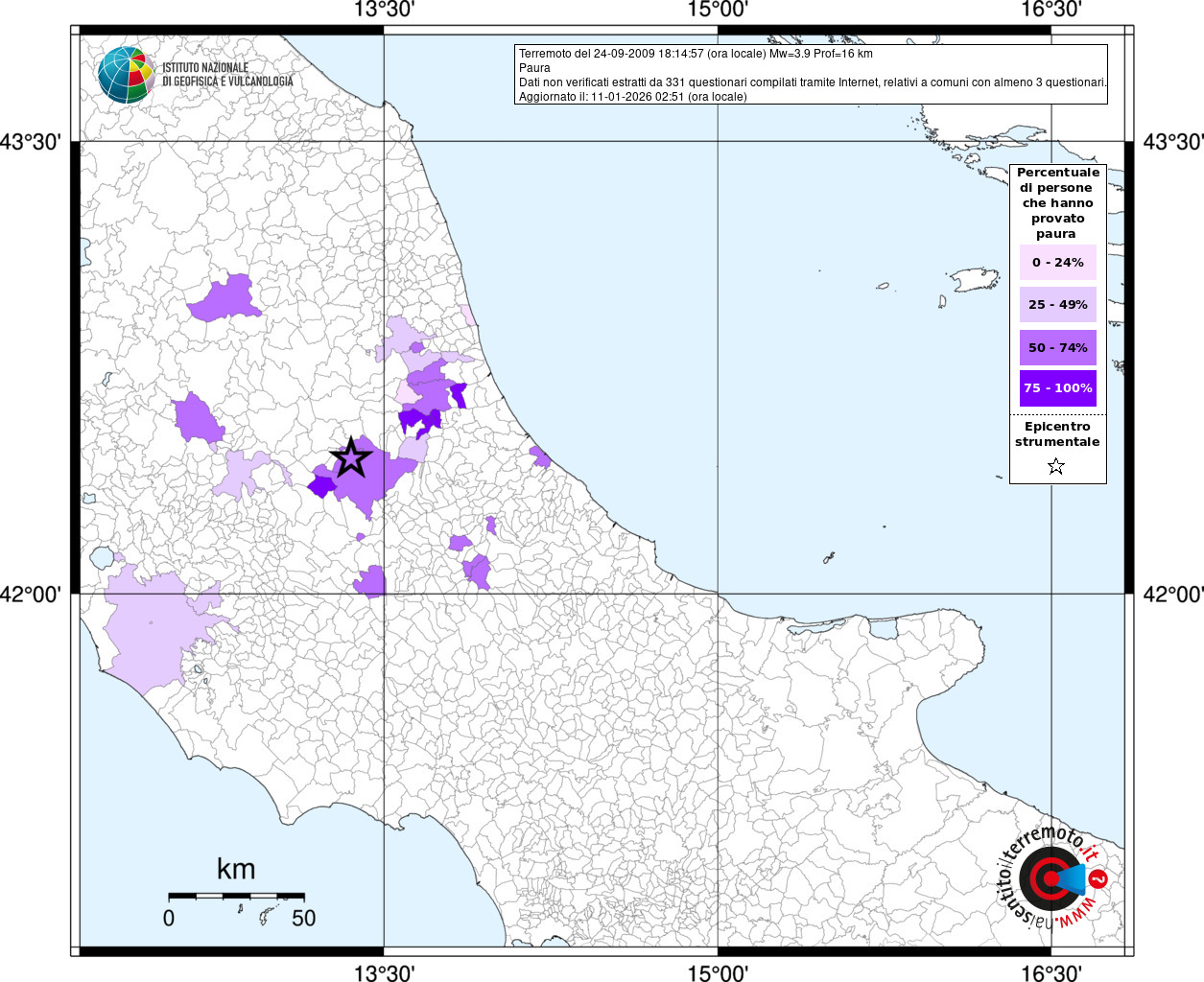Click the 16°30' longitude label at top
This screenshot has height=982, width=1204.
point(1051,11)
